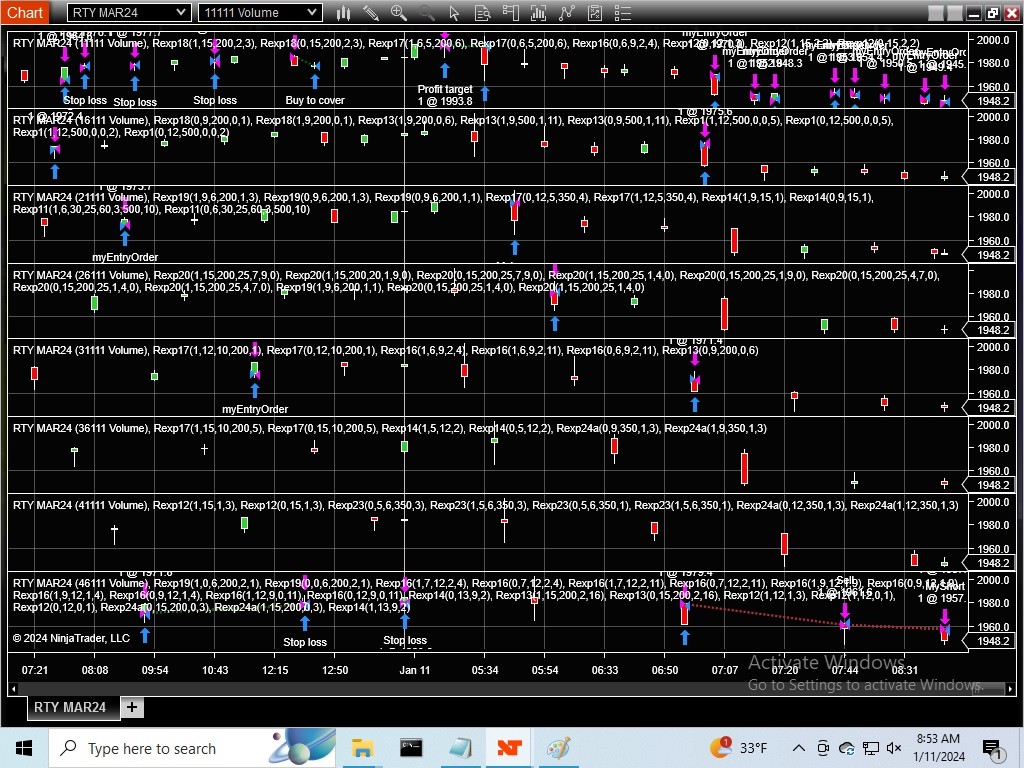The image size is (1024, 768).
Task: Open the network tray icon
Action: [x=871, y=748]
